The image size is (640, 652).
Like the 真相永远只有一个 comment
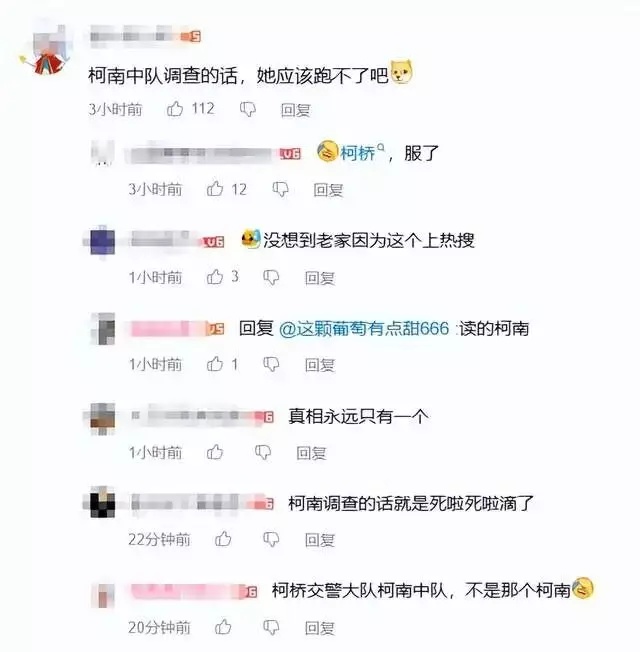point(215,452)
